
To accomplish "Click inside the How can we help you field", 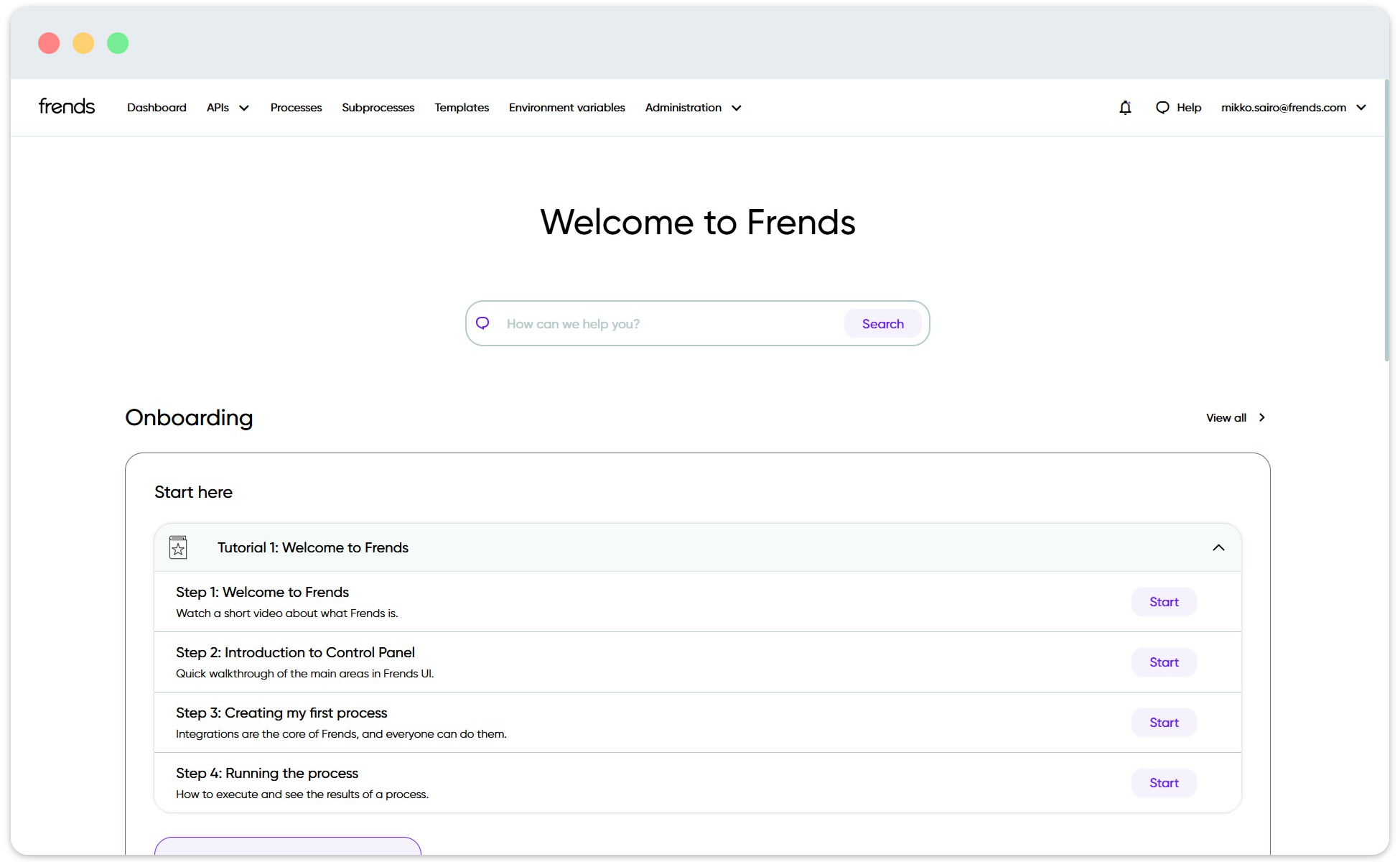I will coord(646,323).
